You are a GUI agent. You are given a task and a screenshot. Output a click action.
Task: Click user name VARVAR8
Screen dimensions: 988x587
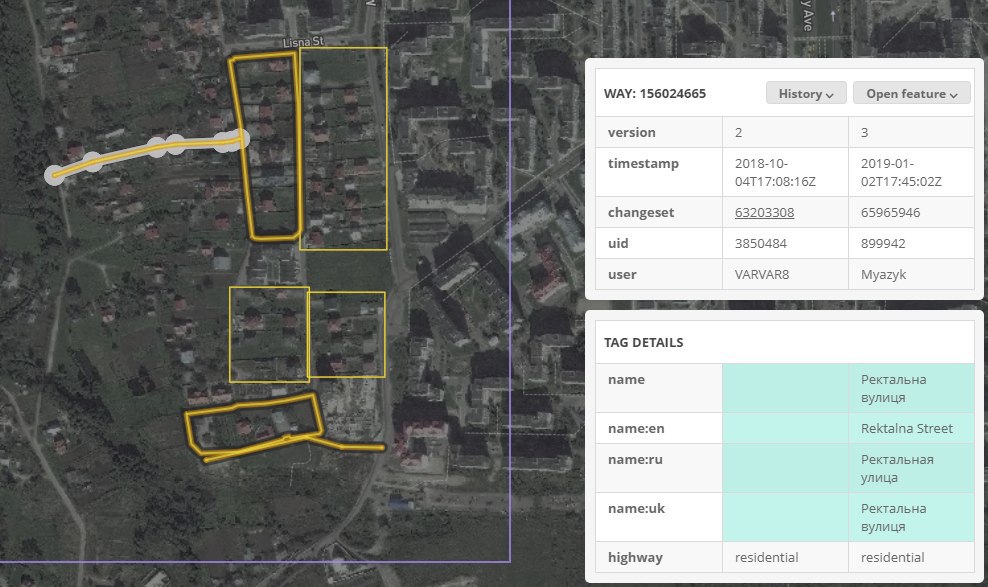pos(762,274)
